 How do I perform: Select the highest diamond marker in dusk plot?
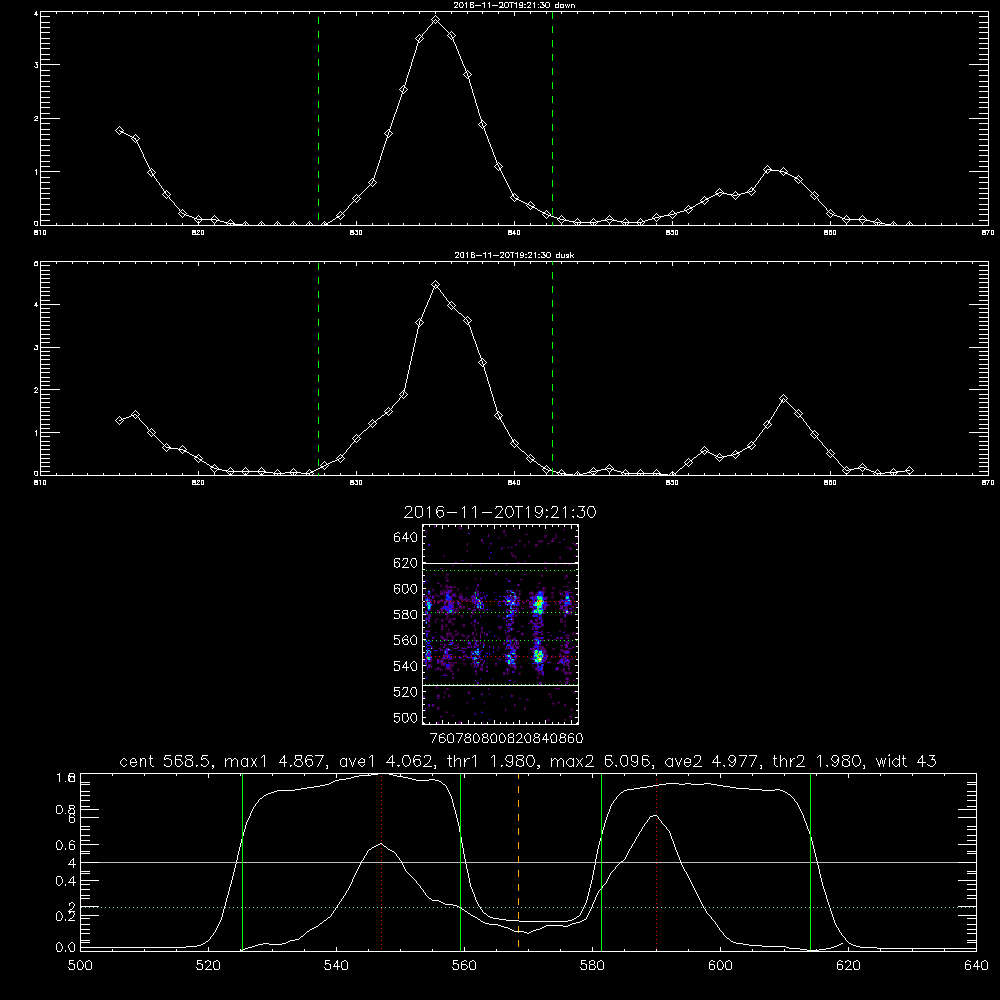tap(436, 285)
